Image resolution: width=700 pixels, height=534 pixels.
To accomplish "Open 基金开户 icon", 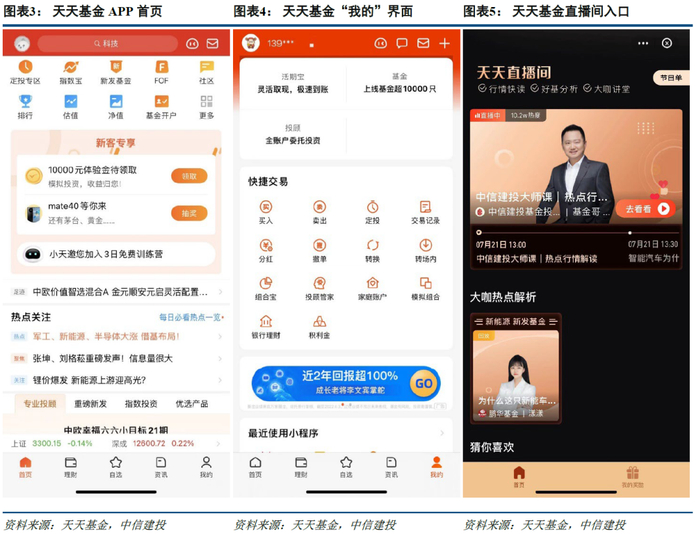I will (x=161, y=101).
